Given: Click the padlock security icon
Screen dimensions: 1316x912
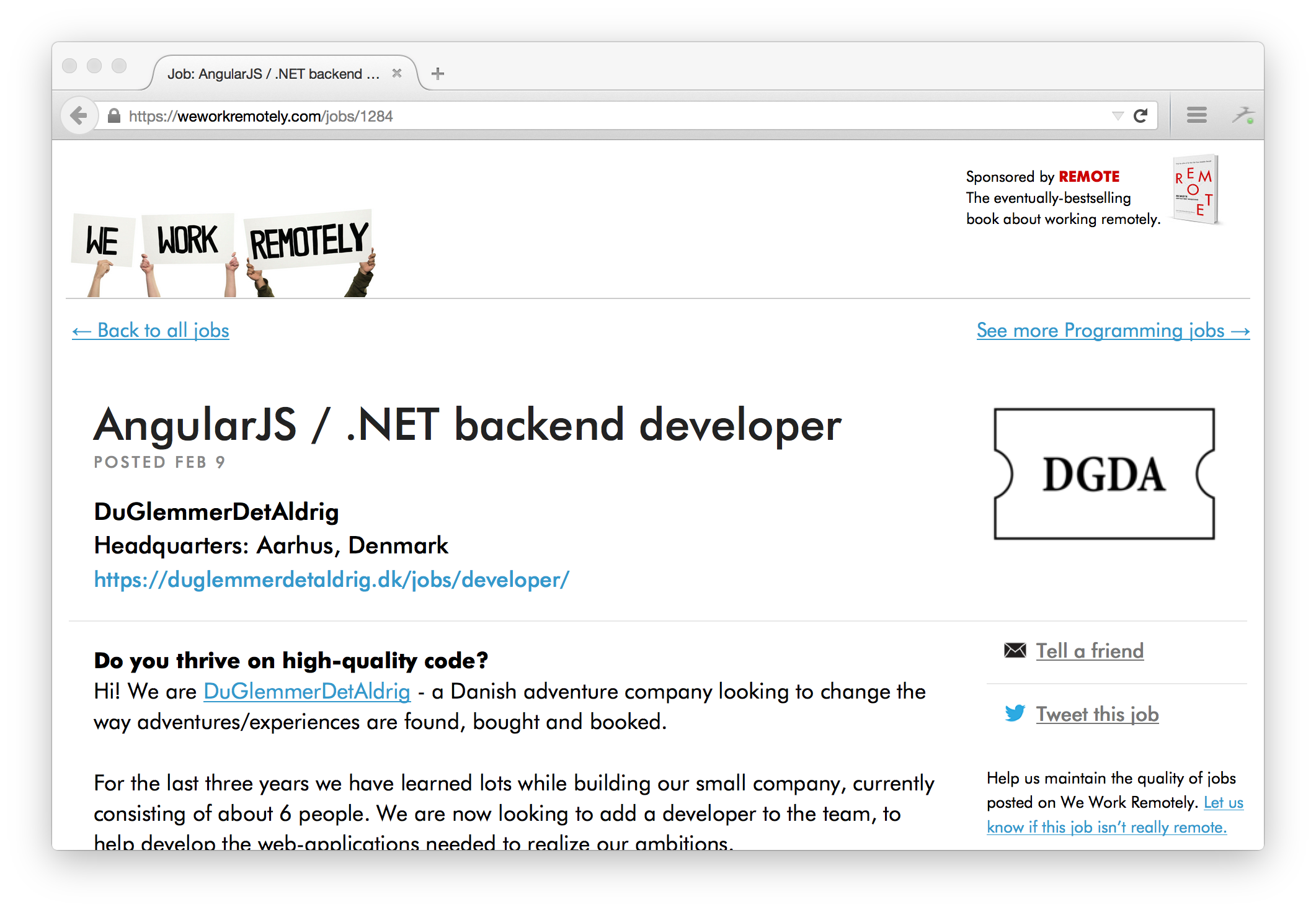Looking at the screenshot, I should [x=113, y=116].
